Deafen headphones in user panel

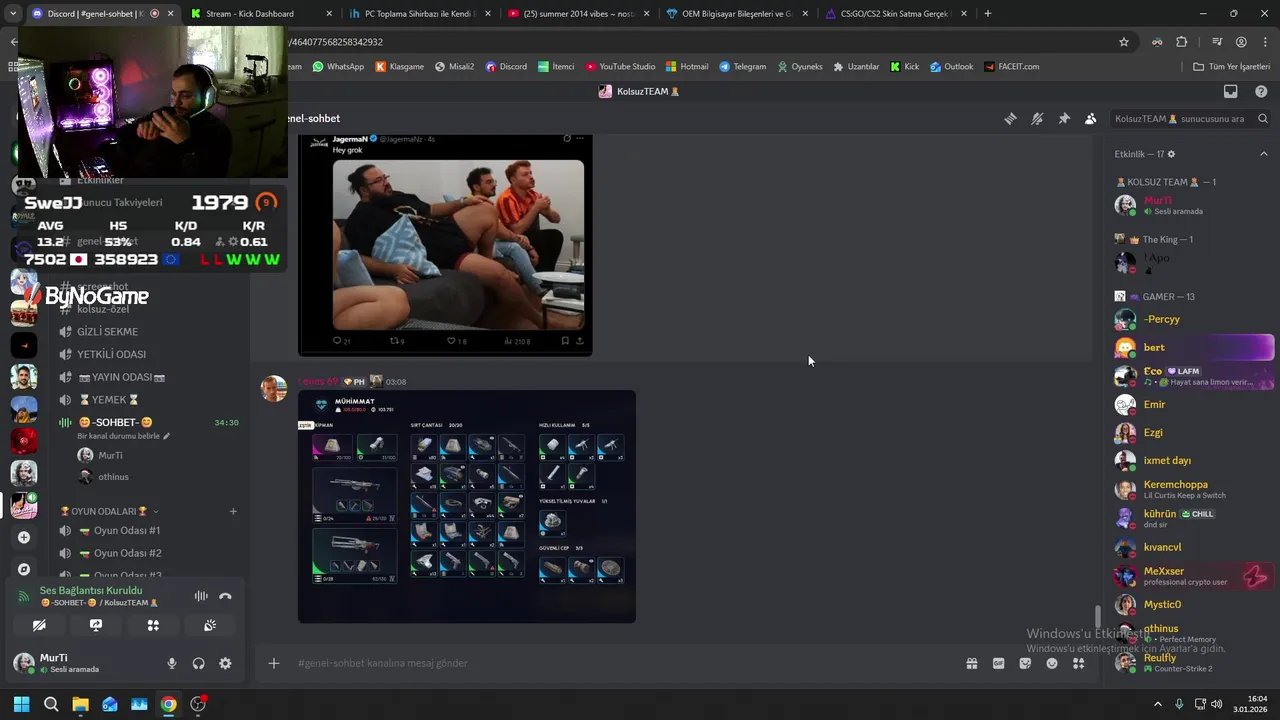[x=198, y=663]
